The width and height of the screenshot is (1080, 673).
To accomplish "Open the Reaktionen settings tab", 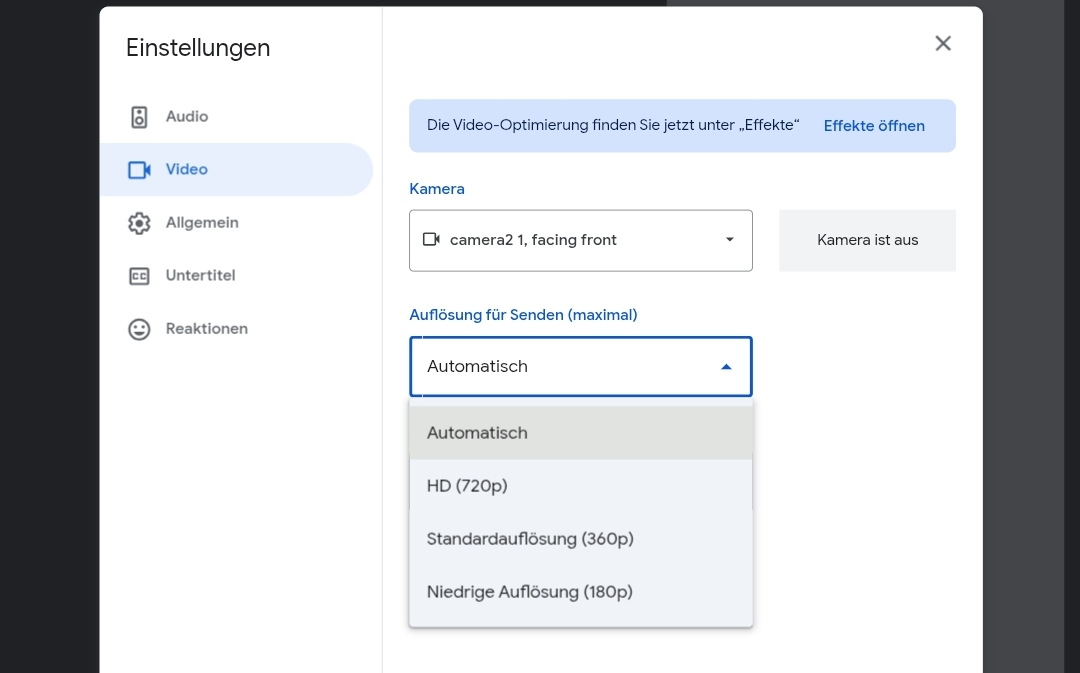I will click(x=206, y=329).
